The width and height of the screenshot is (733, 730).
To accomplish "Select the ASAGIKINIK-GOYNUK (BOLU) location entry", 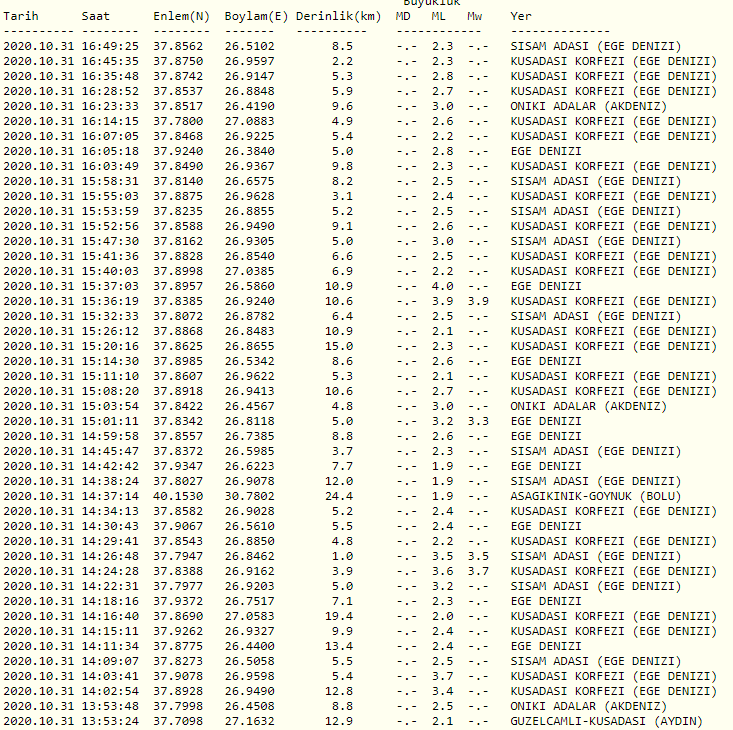I will (595, 496).
